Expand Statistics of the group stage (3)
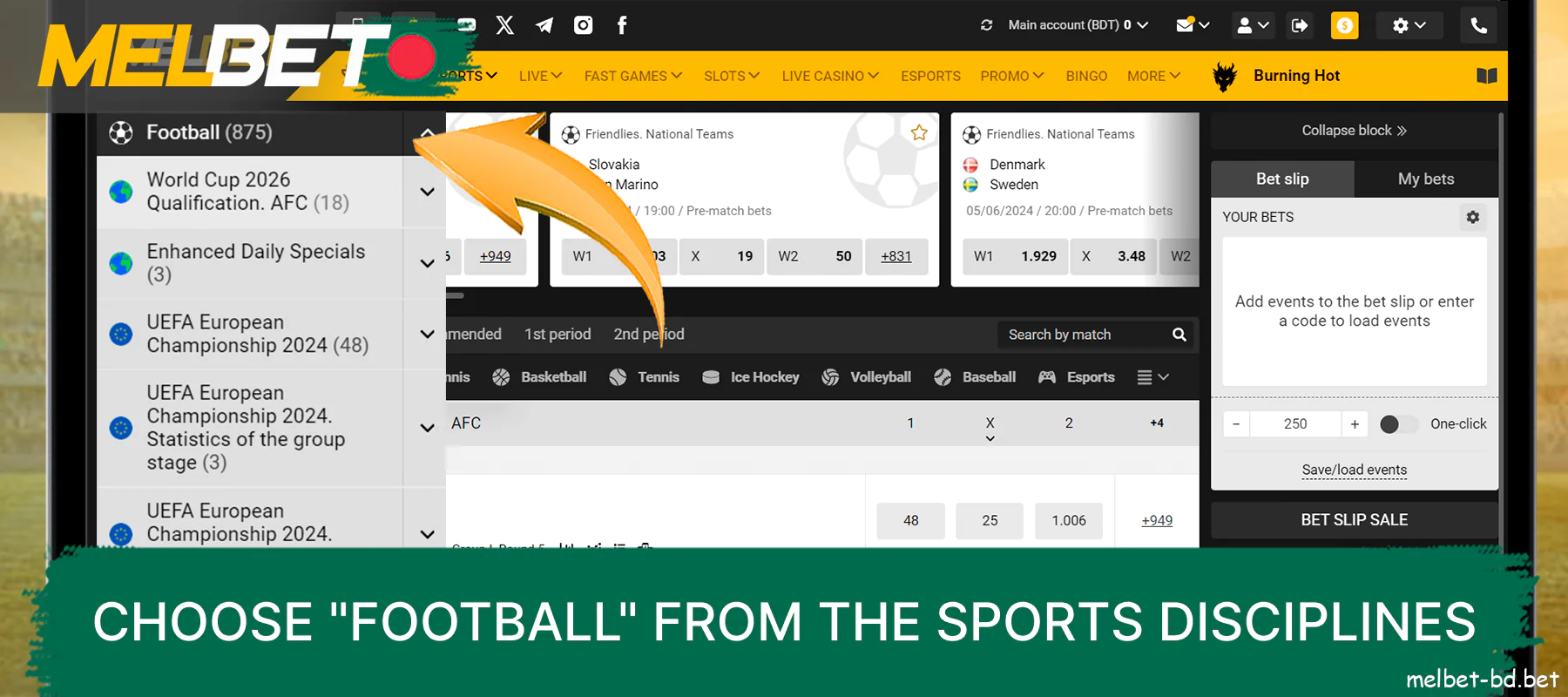This screenshot has height=697, width=1568. click(427, 428)
